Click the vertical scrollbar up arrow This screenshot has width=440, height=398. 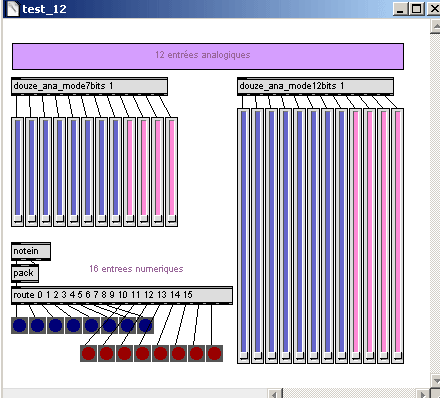pos(435,27)
